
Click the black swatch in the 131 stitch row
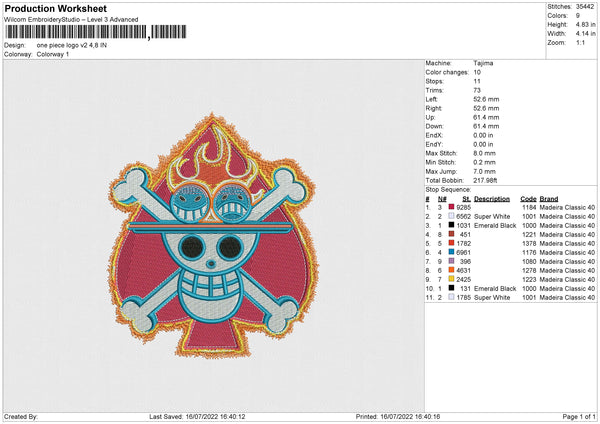point(451,288)
